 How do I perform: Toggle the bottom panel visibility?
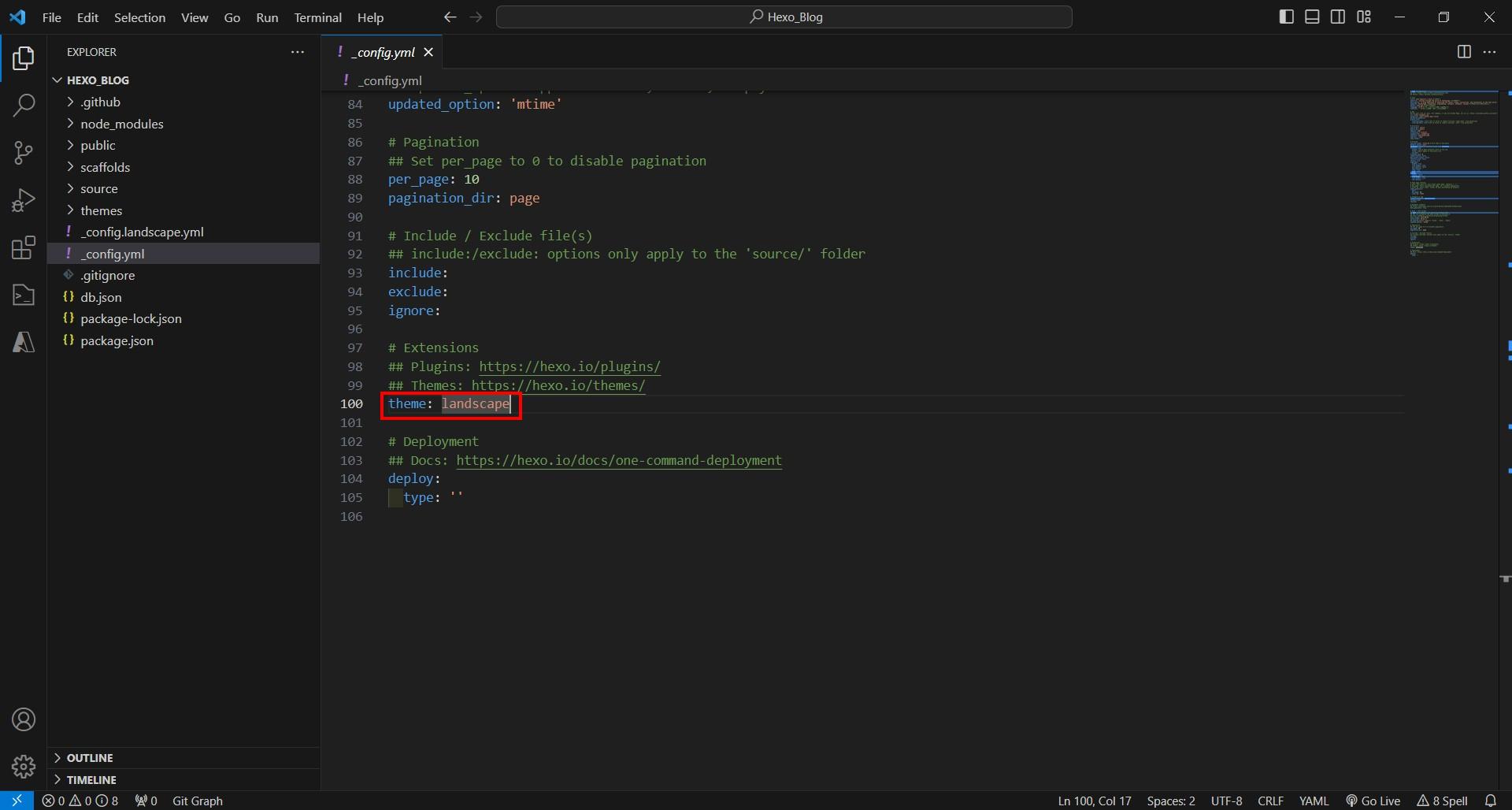tap(1312, 17)
